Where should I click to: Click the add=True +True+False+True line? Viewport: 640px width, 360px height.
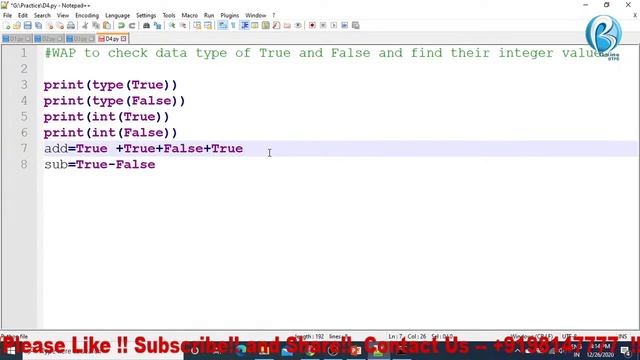144,149
